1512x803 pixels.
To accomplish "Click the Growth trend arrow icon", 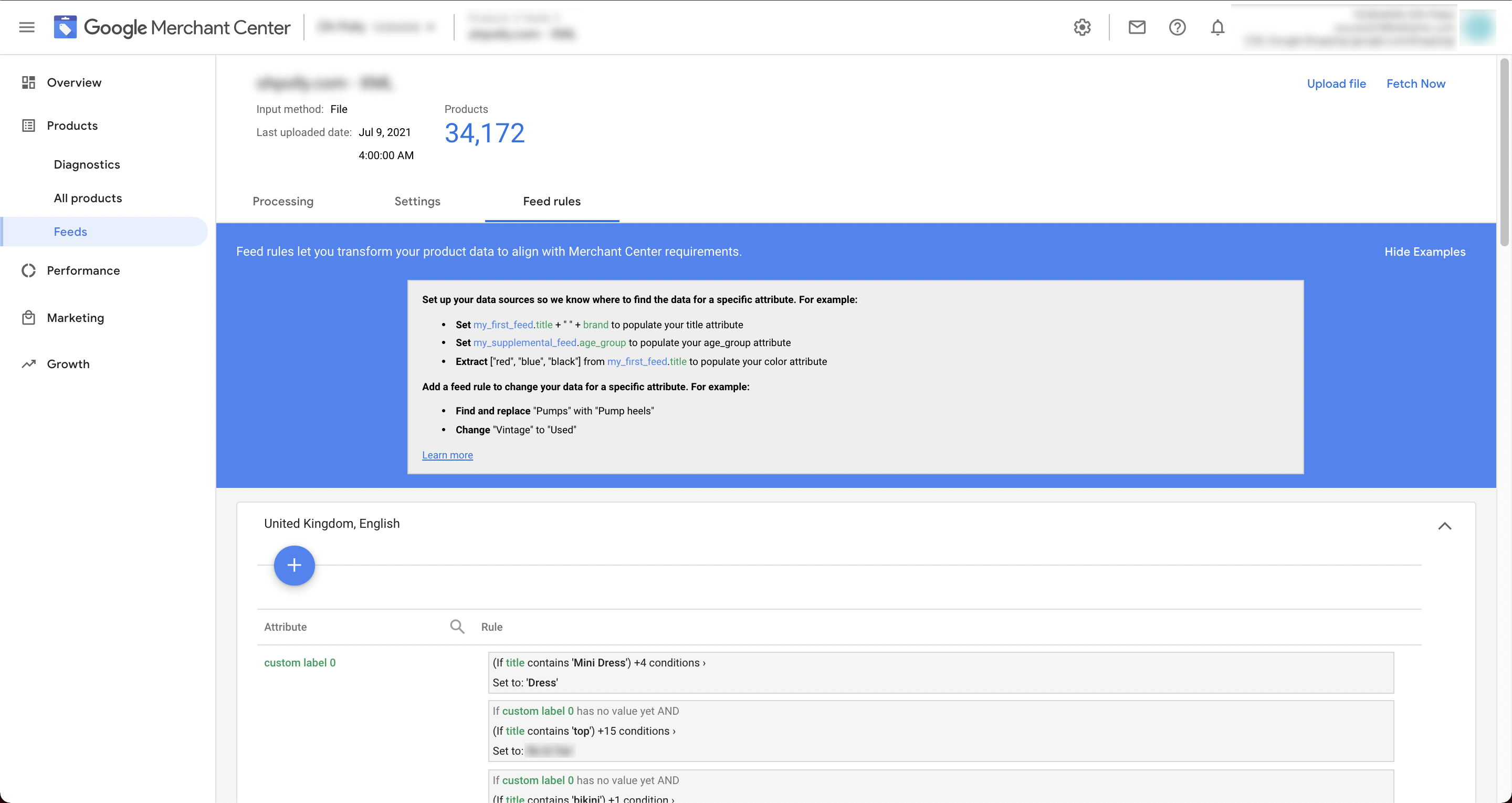I will click(28, 364).
